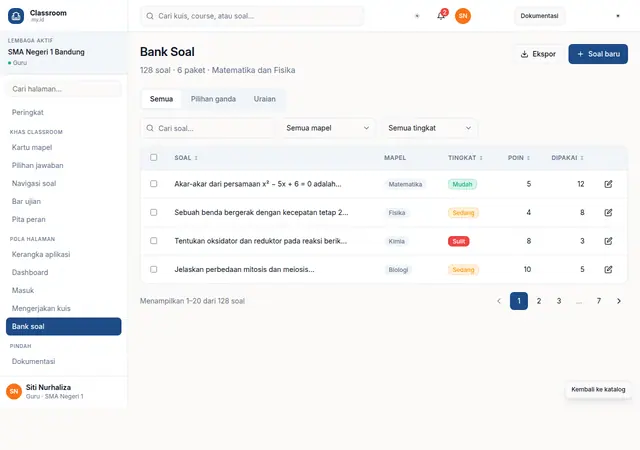Go to the previous page arrow

499,301
